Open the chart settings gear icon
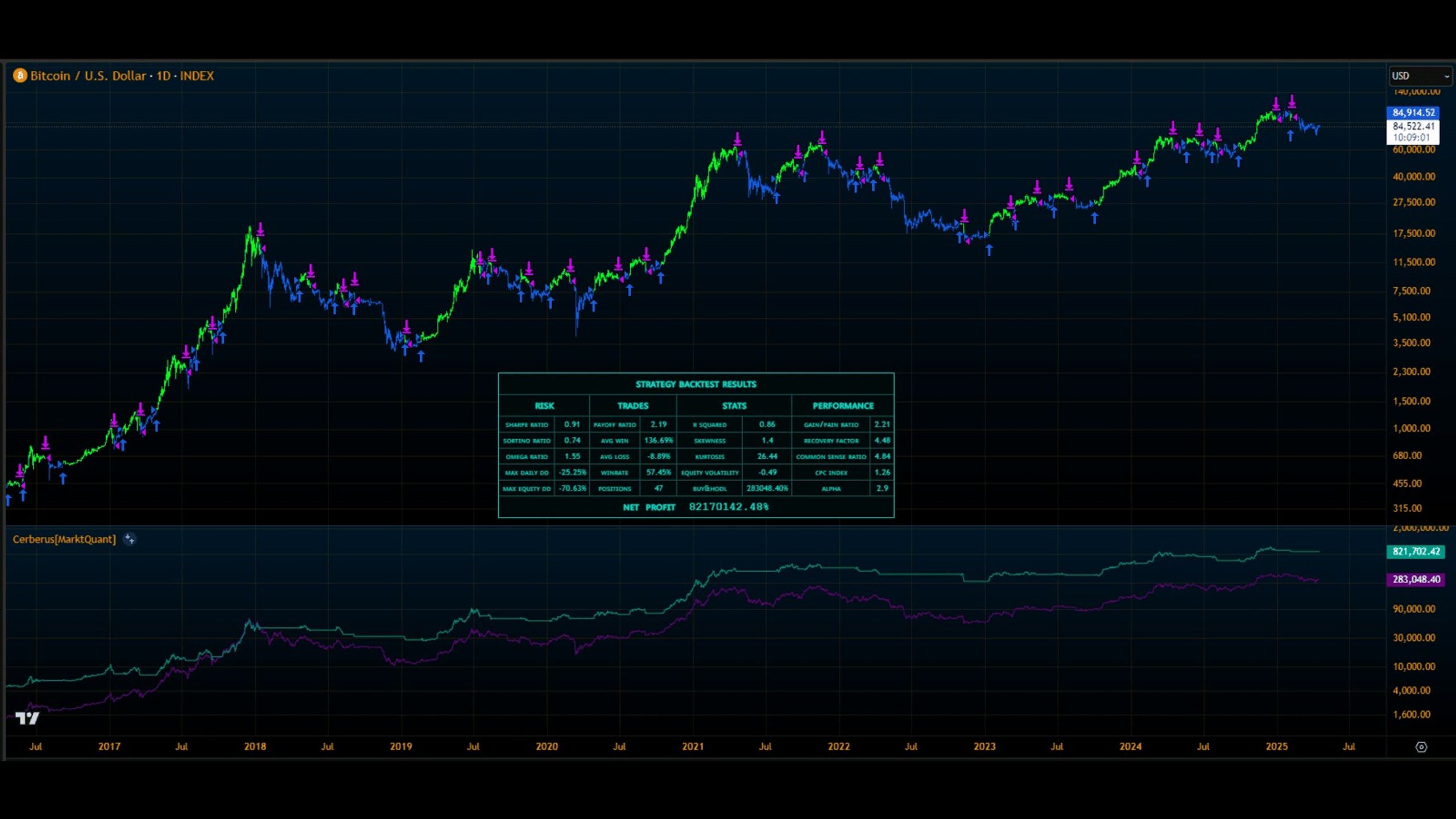The width and height of the screenshot is (1456, 819). click(1421, 747)
